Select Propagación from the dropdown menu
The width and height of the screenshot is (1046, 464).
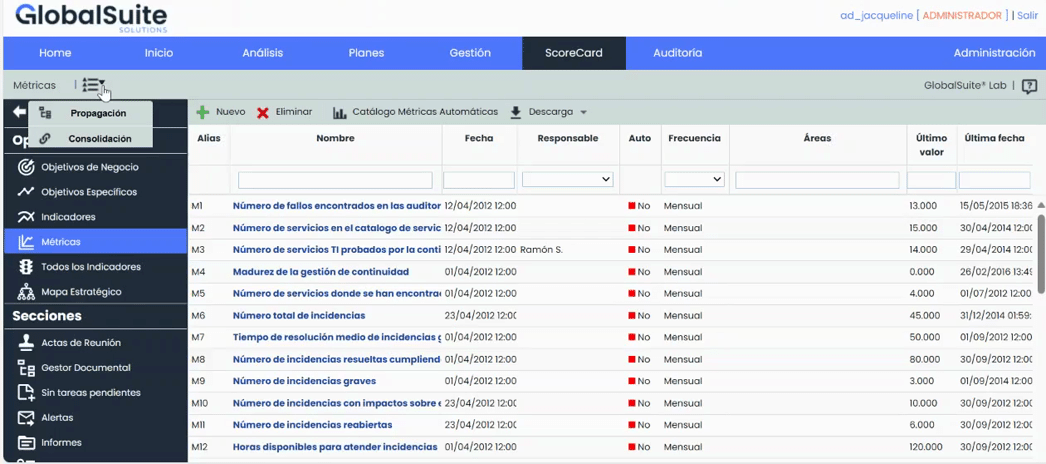click(x=98, y=114)
